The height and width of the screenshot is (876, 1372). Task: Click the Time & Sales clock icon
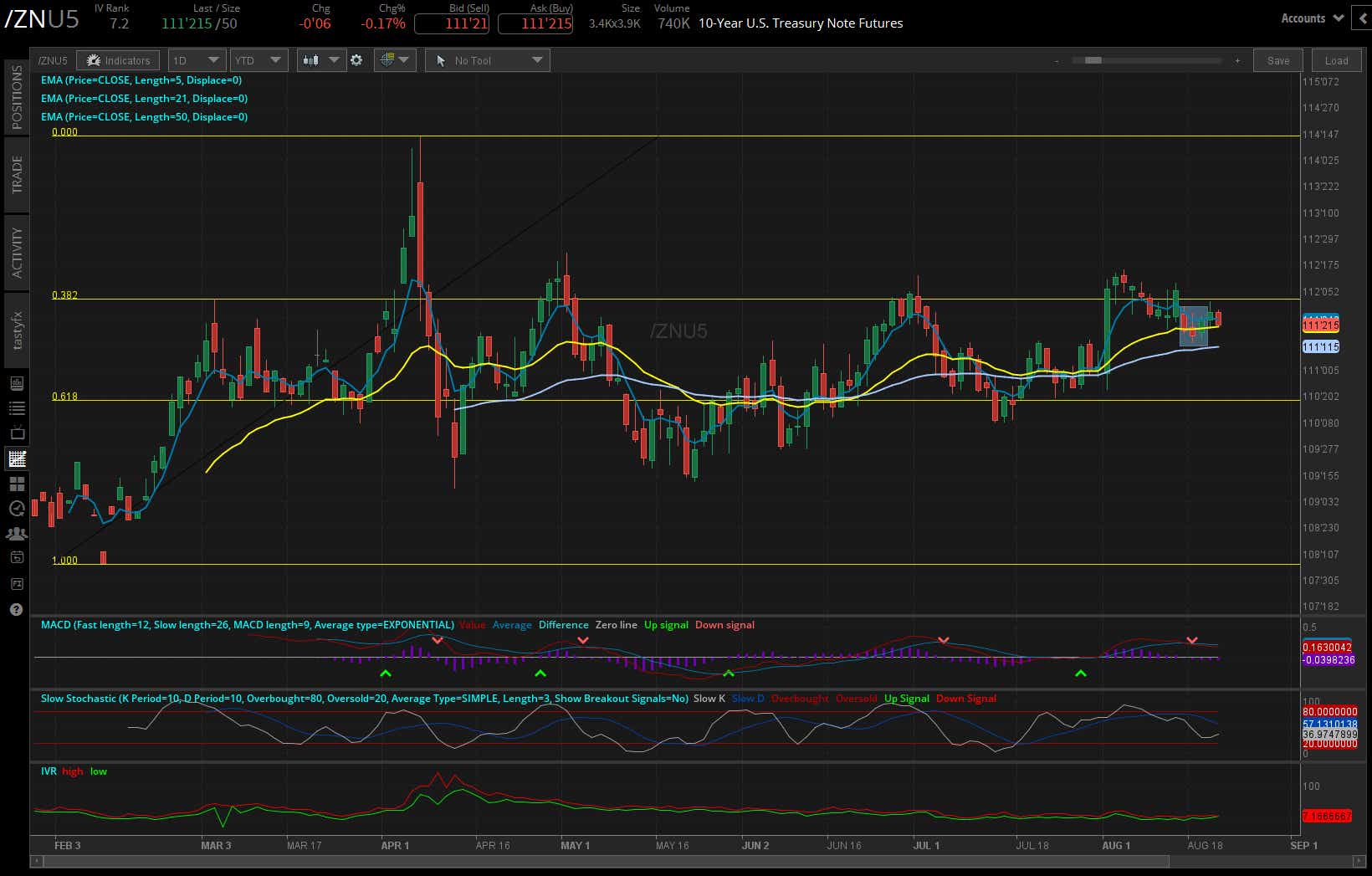(16, 508)
